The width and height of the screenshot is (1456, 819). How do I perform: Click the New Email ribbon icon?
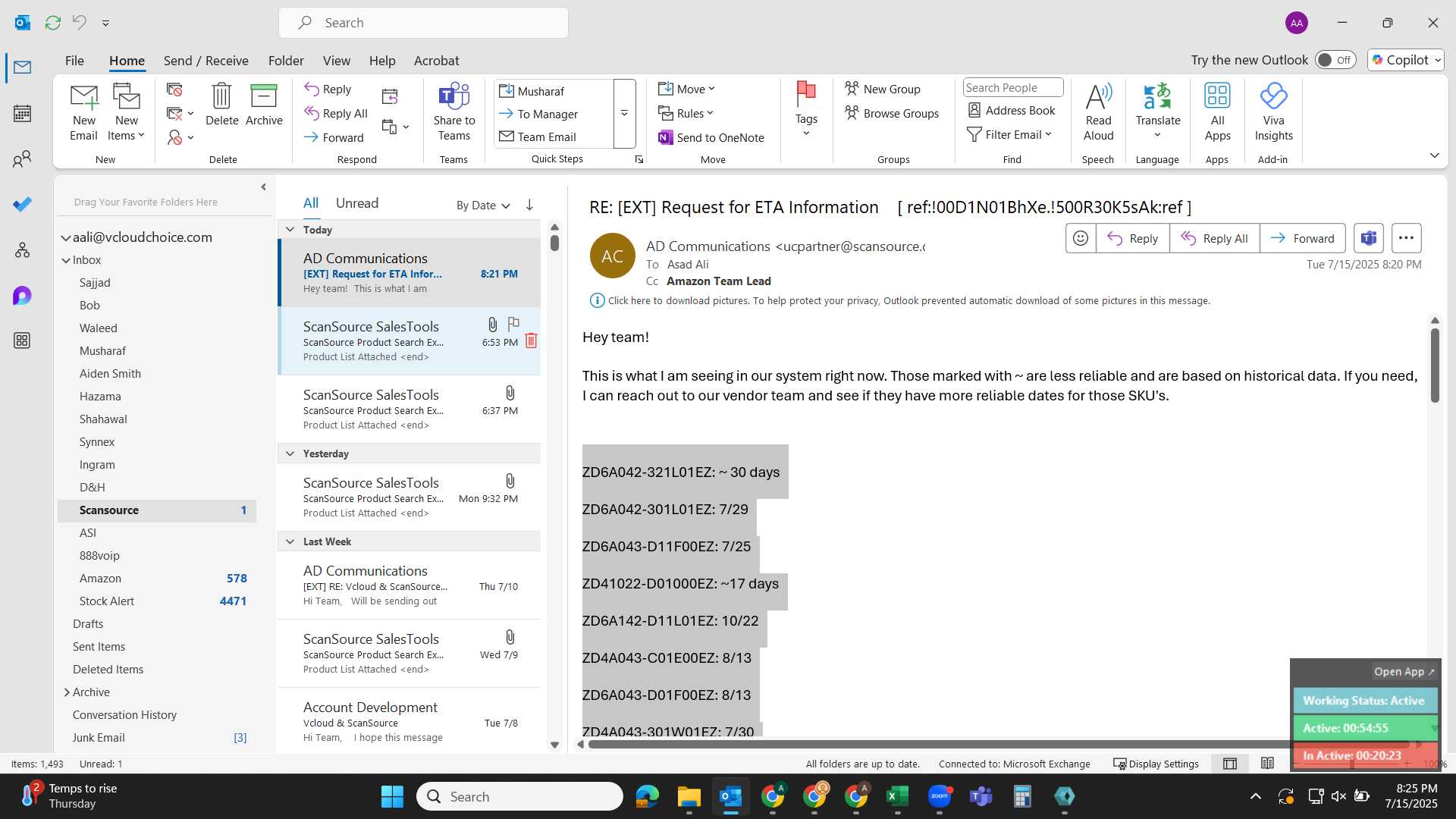(83, 112)
